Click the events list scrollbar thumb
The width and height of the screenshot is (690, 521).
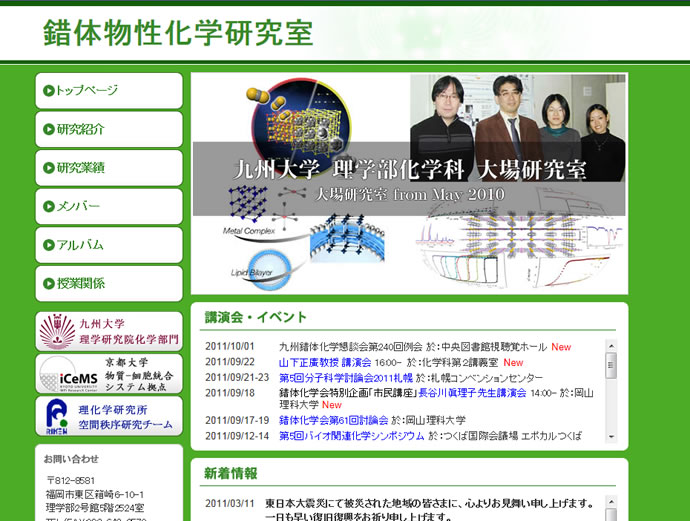click(611, 366)
